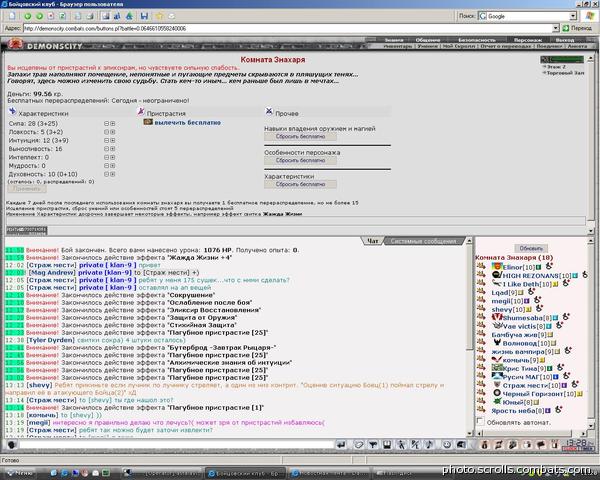Click the printer toolbar icon
600x480 pixels.
[x=90, y=16]
